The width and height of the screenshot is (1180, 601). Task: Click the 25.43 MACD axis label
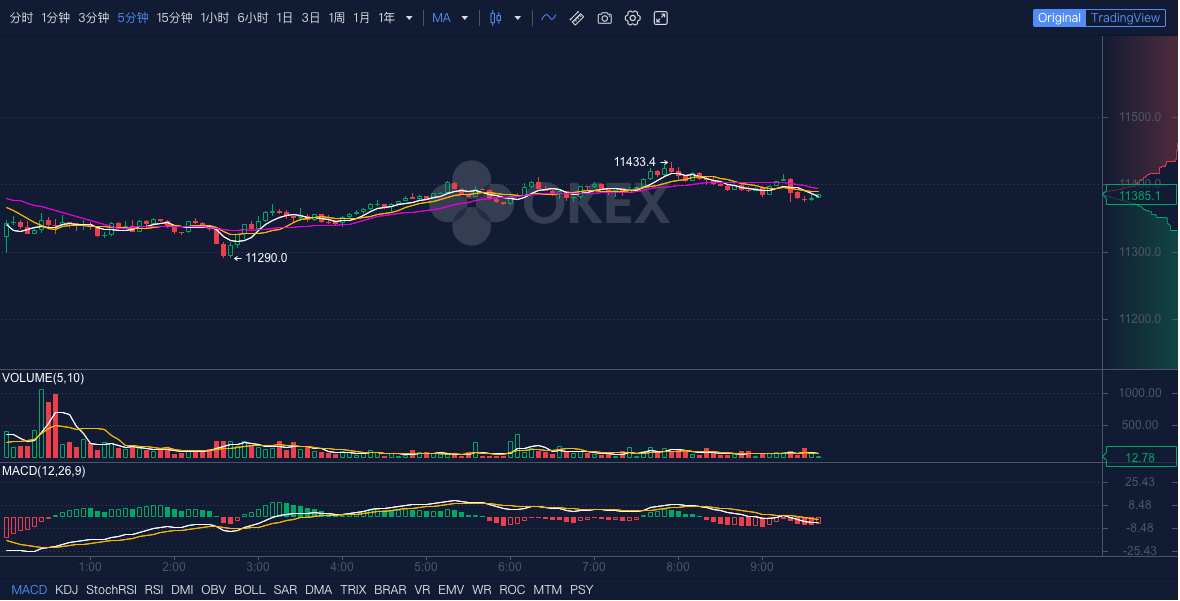point(1140,482)
